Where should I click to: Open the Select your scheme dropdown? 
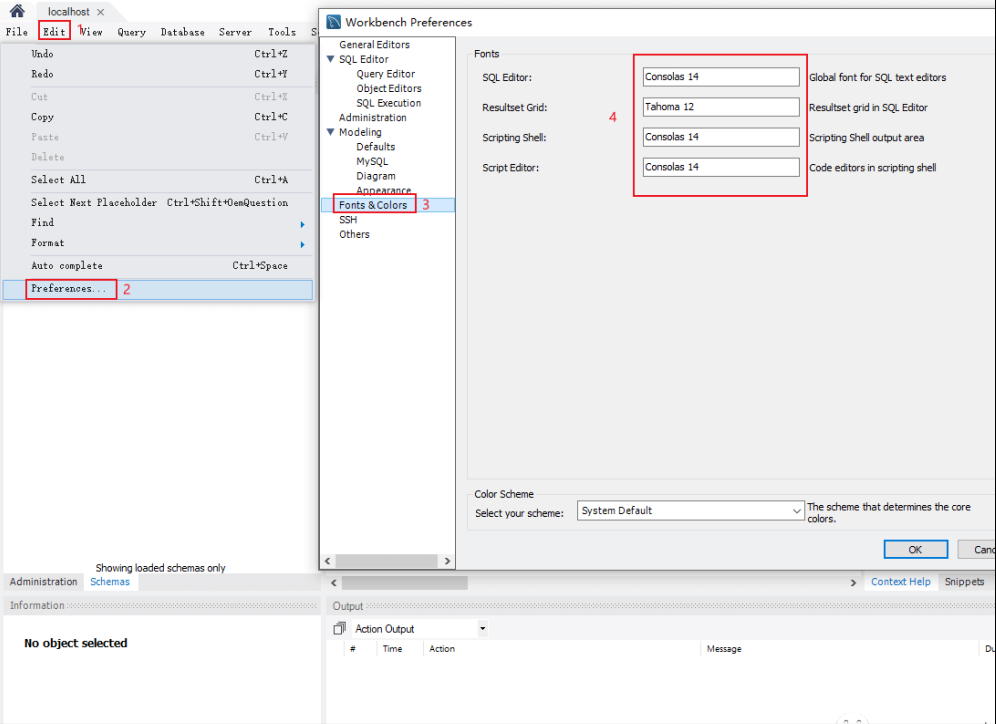click(690, 511)
